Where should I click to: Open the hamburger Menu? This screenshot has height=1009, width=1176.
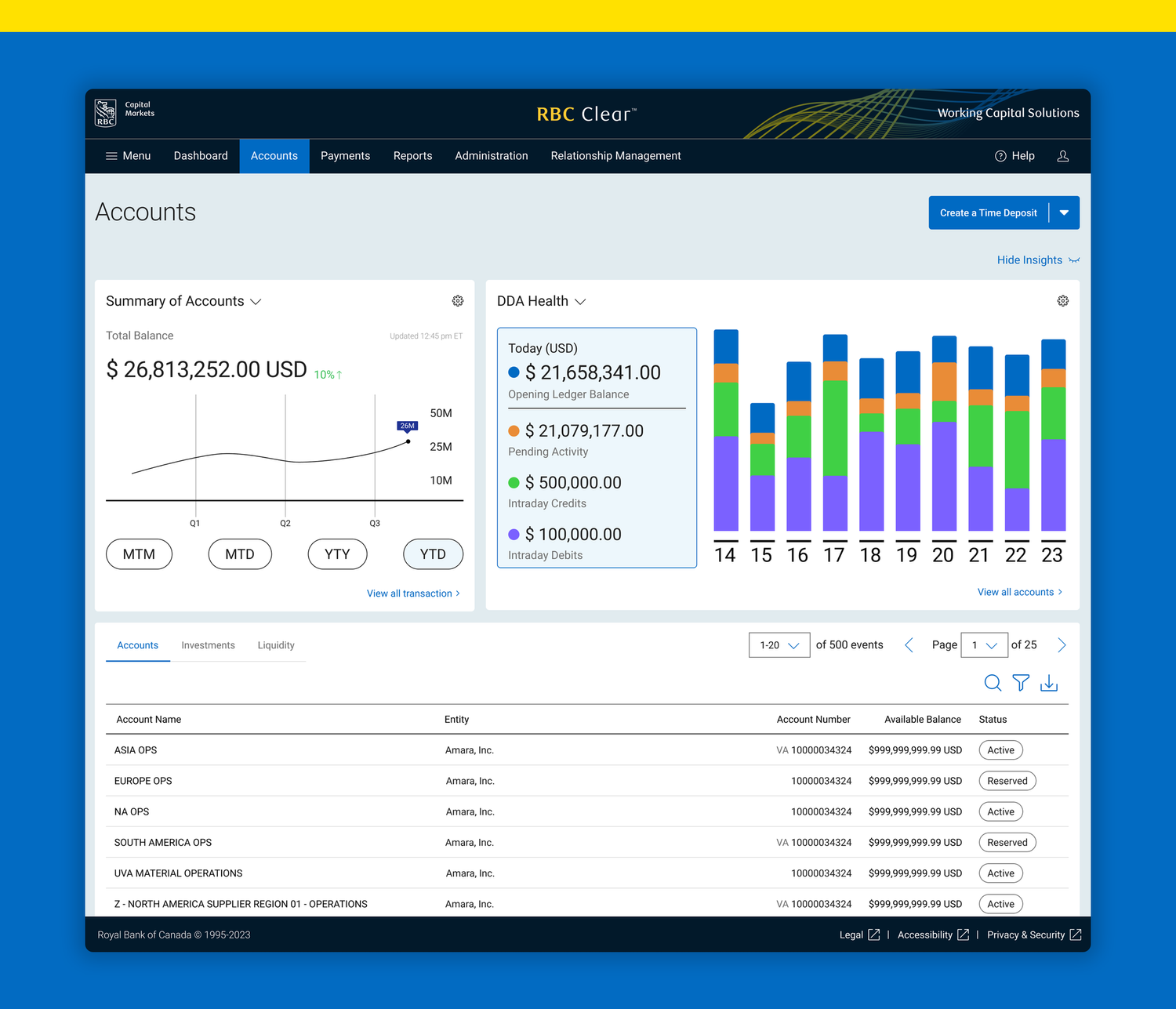128,156
